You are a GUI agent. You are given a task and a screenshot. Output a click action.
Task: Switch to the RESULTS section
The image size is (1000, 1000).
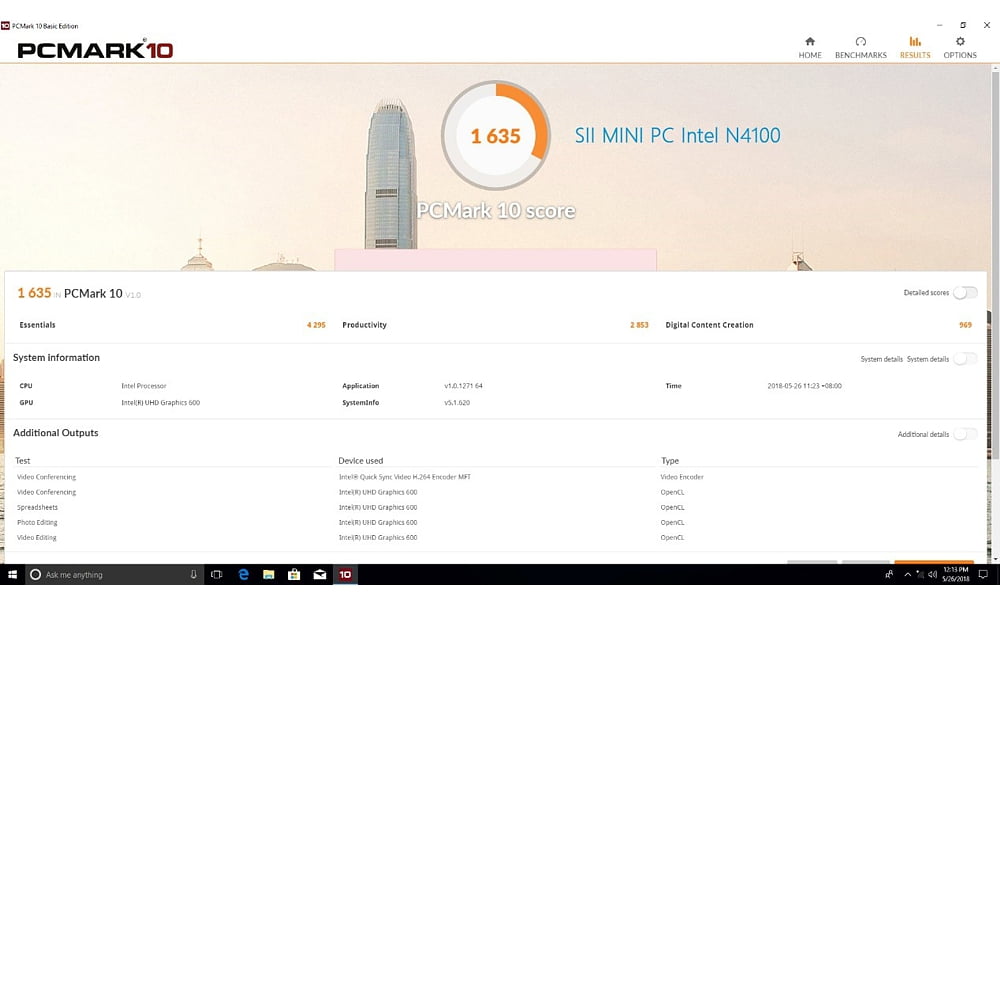915,48
